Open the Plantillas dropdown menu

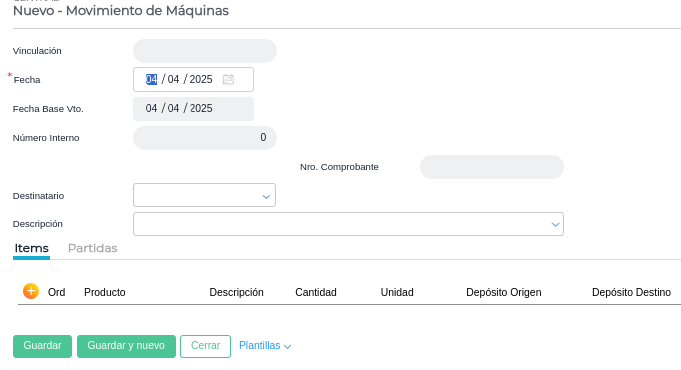pos(265,346)
